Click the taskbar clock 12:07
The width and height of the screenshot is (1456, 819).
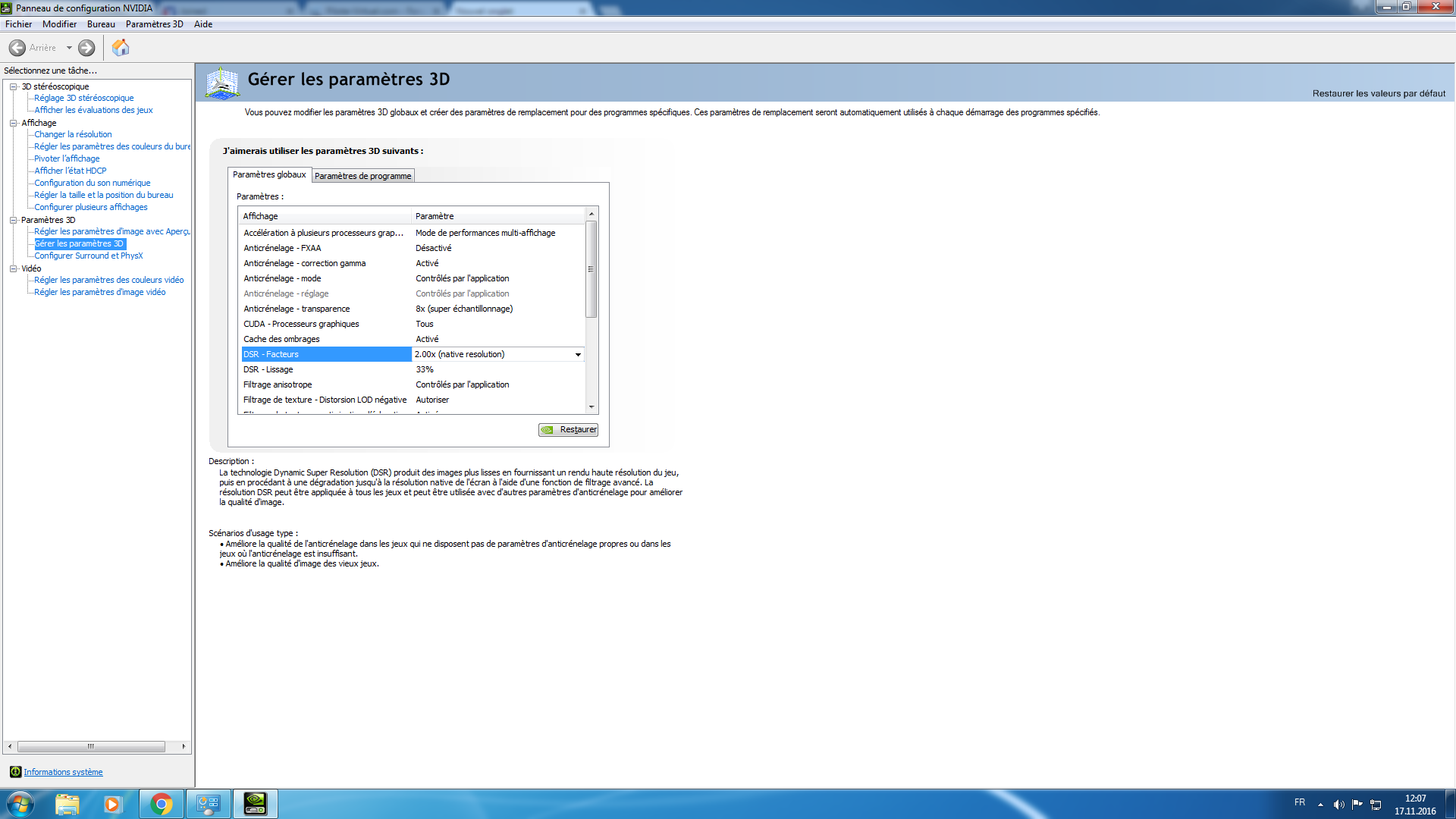(x=1415, y=799)
